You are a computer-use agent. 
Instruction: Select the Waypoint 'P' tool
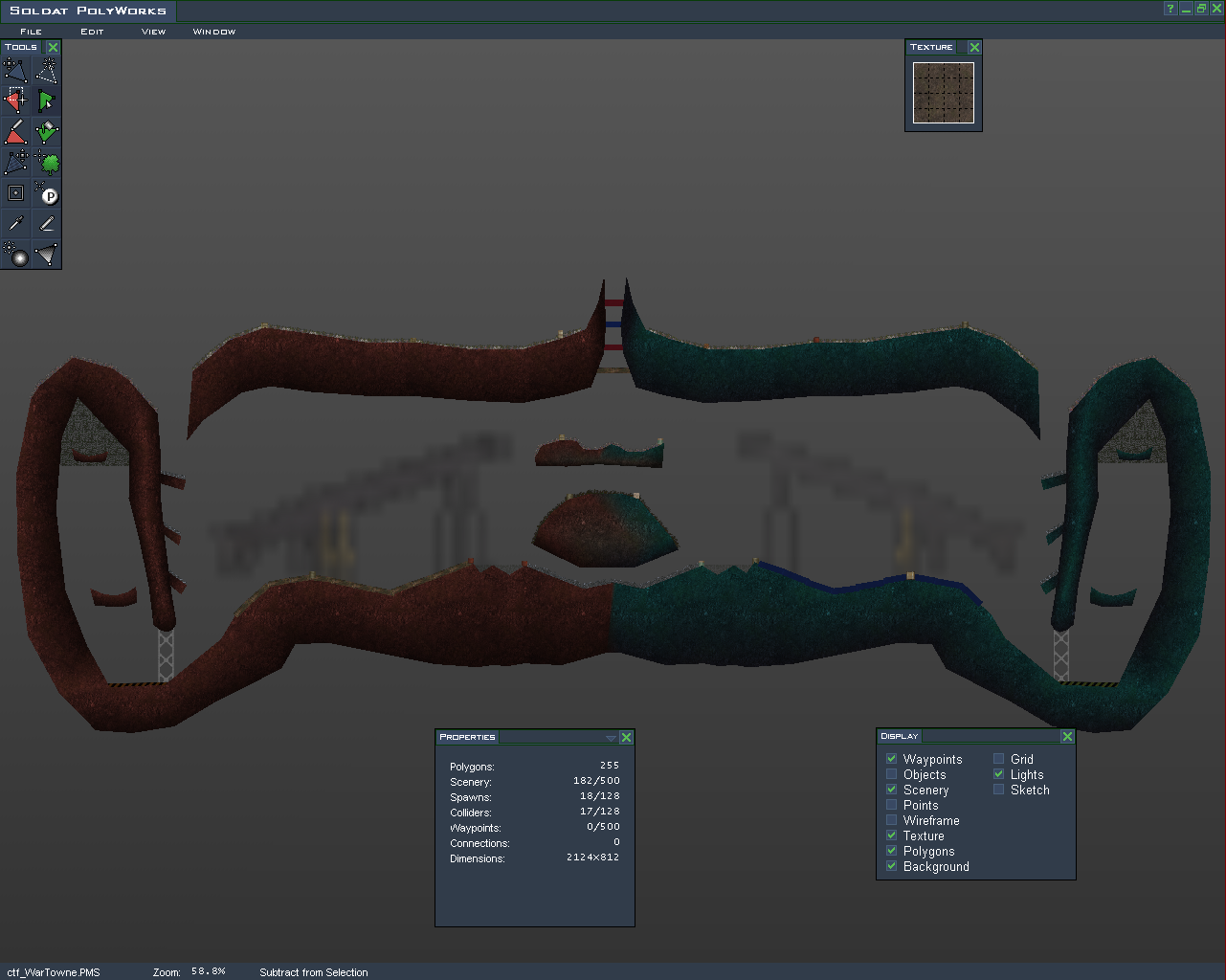click(x=46, y=193)
